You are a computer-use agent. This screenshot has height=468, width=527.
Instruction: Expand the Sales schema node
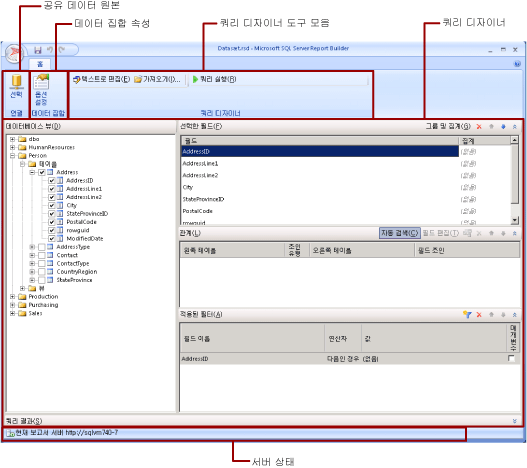tap(12, 313)
